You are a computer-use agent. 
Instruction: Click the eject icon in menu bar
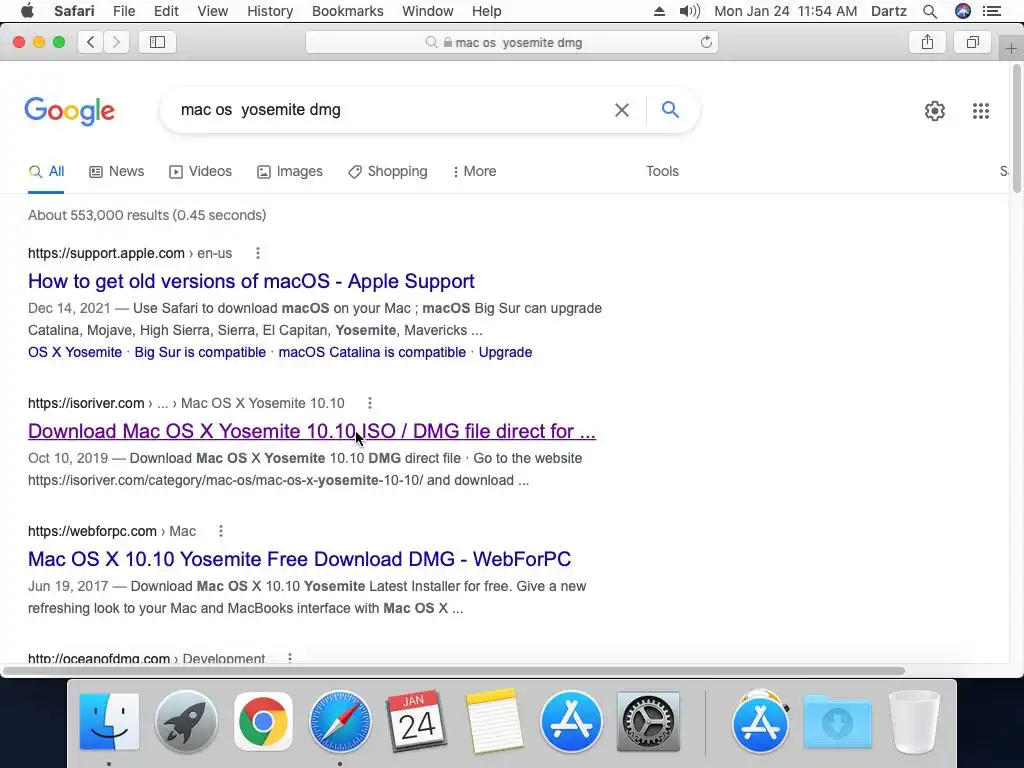[x=659, y=11]
